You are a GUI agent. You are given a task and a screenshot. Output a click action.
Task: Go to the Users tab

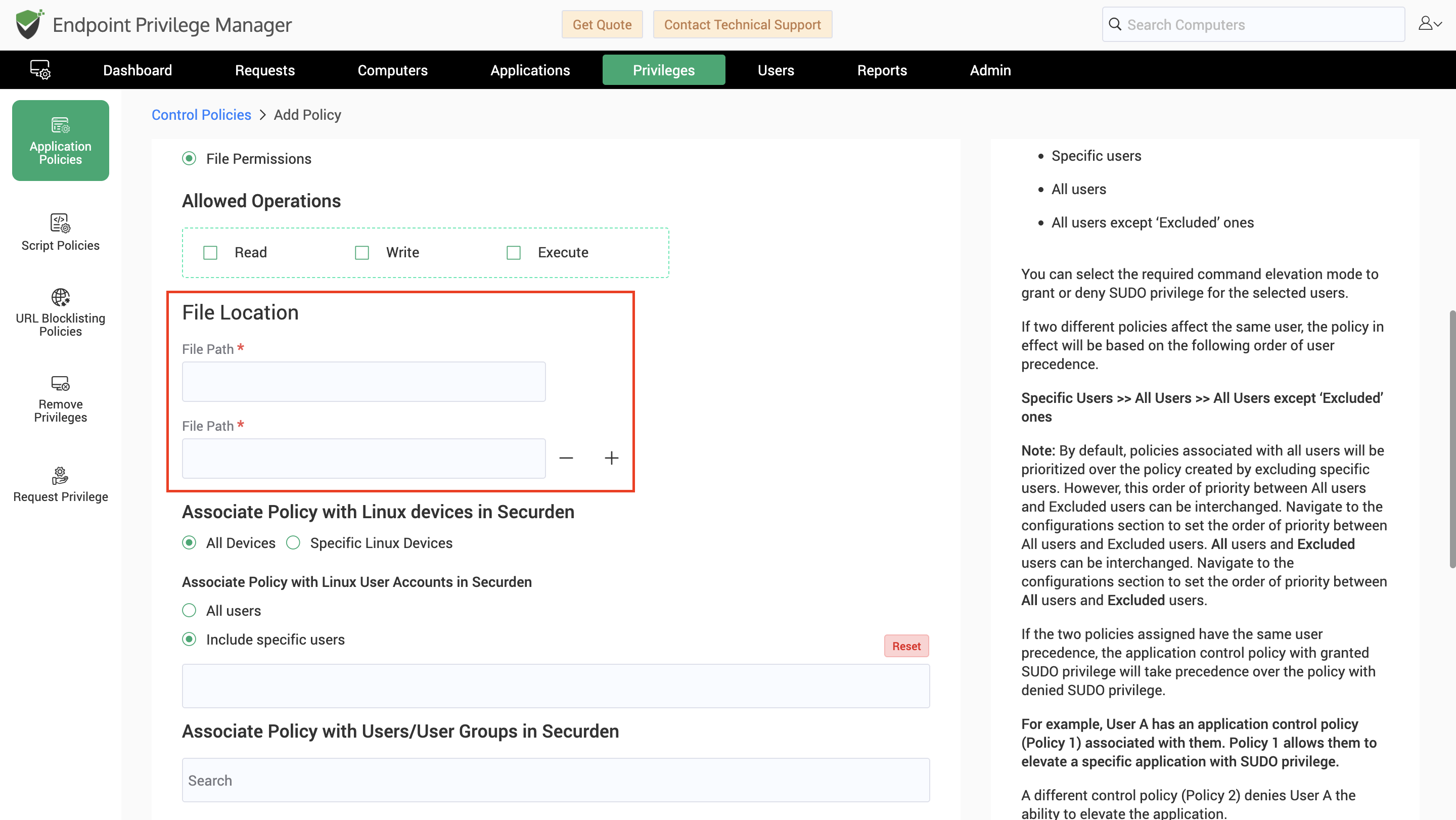(776, 70)
